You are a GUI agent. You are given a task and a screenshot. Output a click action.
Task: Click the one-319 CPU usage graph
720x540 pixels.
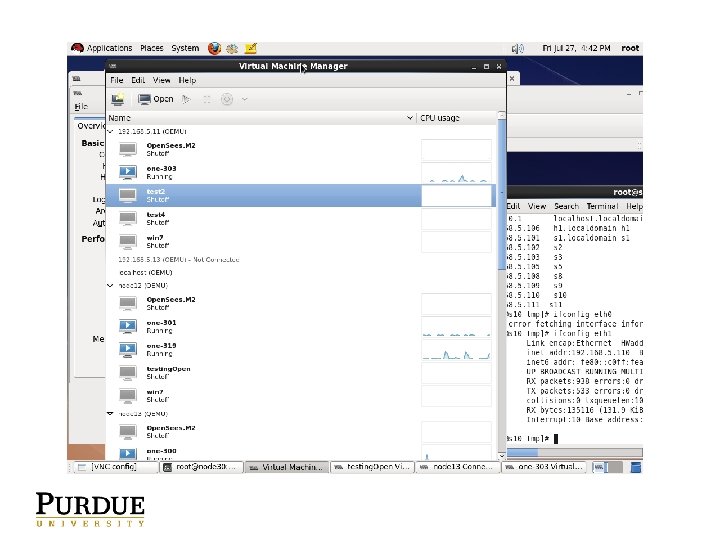pos(456,349)
